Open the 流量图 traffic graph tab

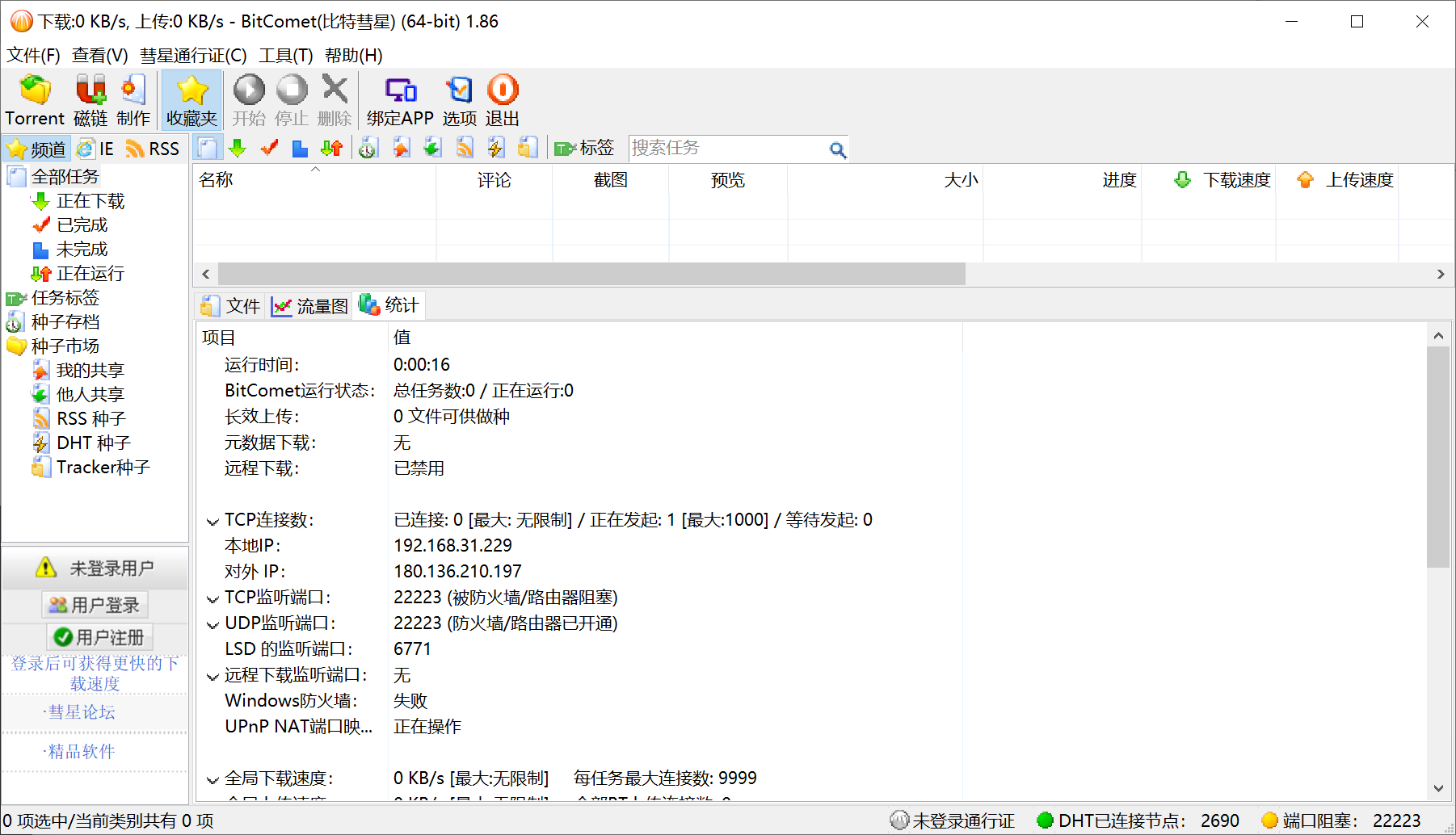point(309,306)
